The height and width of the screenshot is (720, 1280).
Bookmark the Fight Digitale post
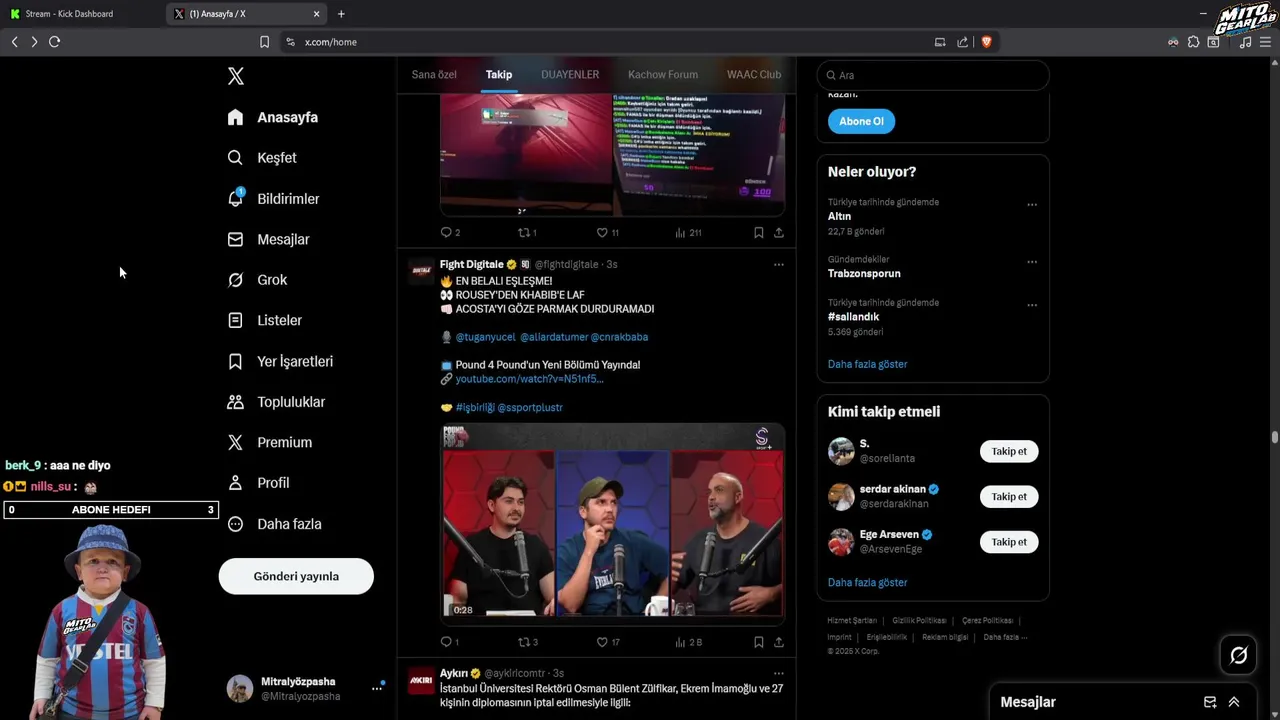coord(758,642)
